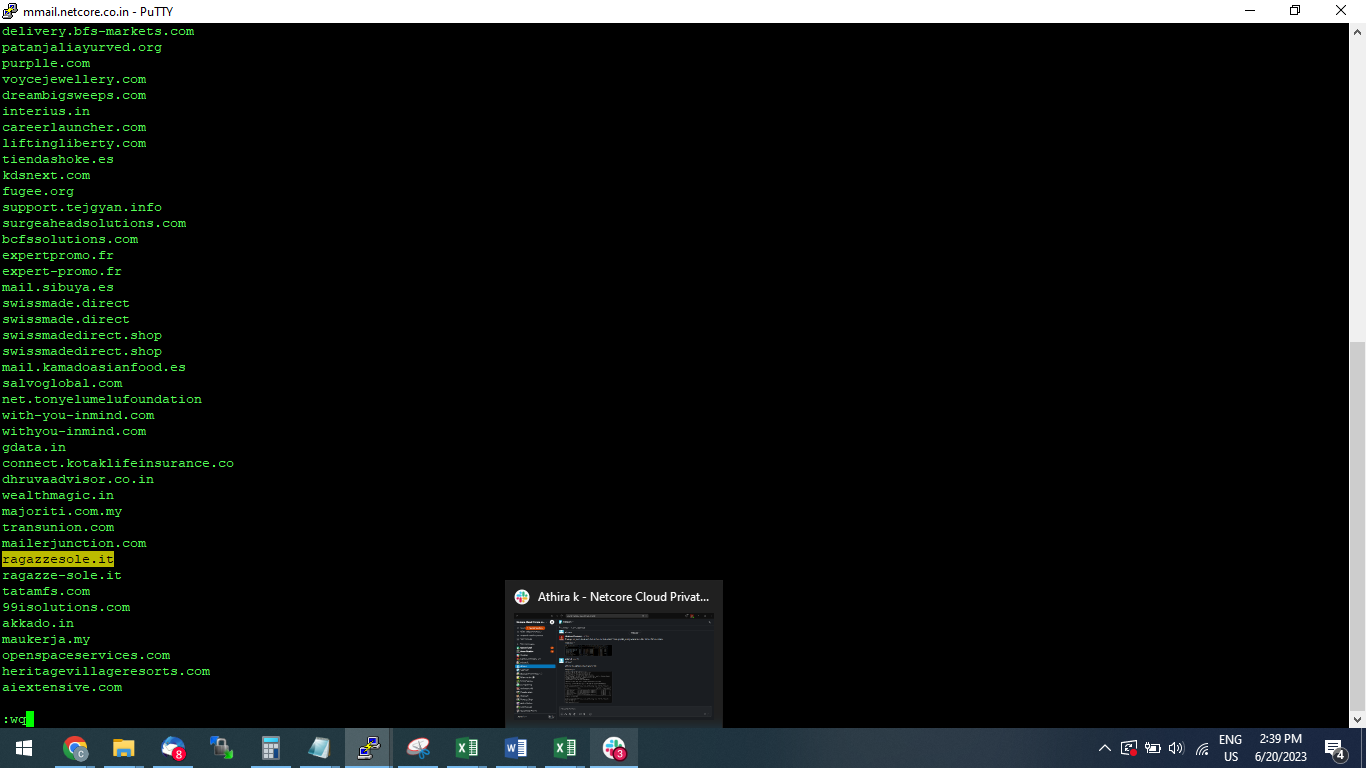Screen dimensions: 1366x768
Task: Click the careerlauncher.com line
Action: tap(74, 127)
